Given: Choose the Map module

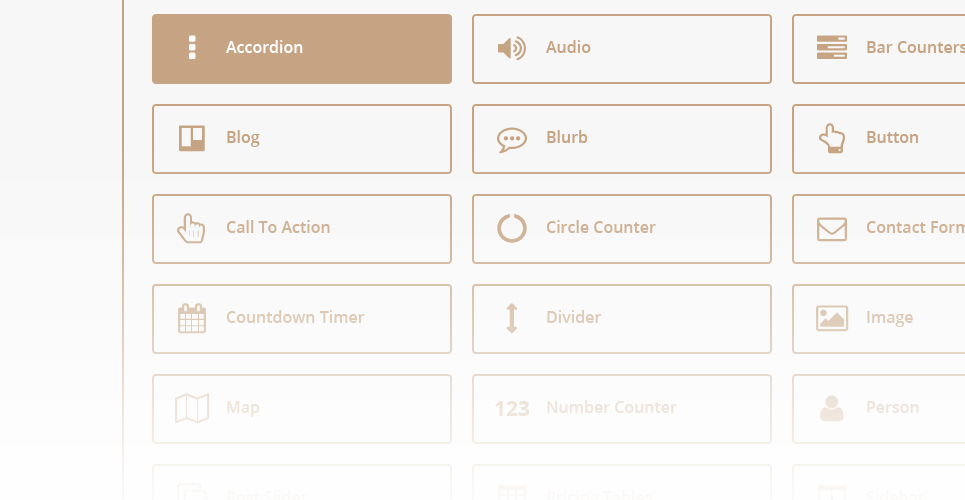Looking at the screenshot, I should (x=302, y=409).
